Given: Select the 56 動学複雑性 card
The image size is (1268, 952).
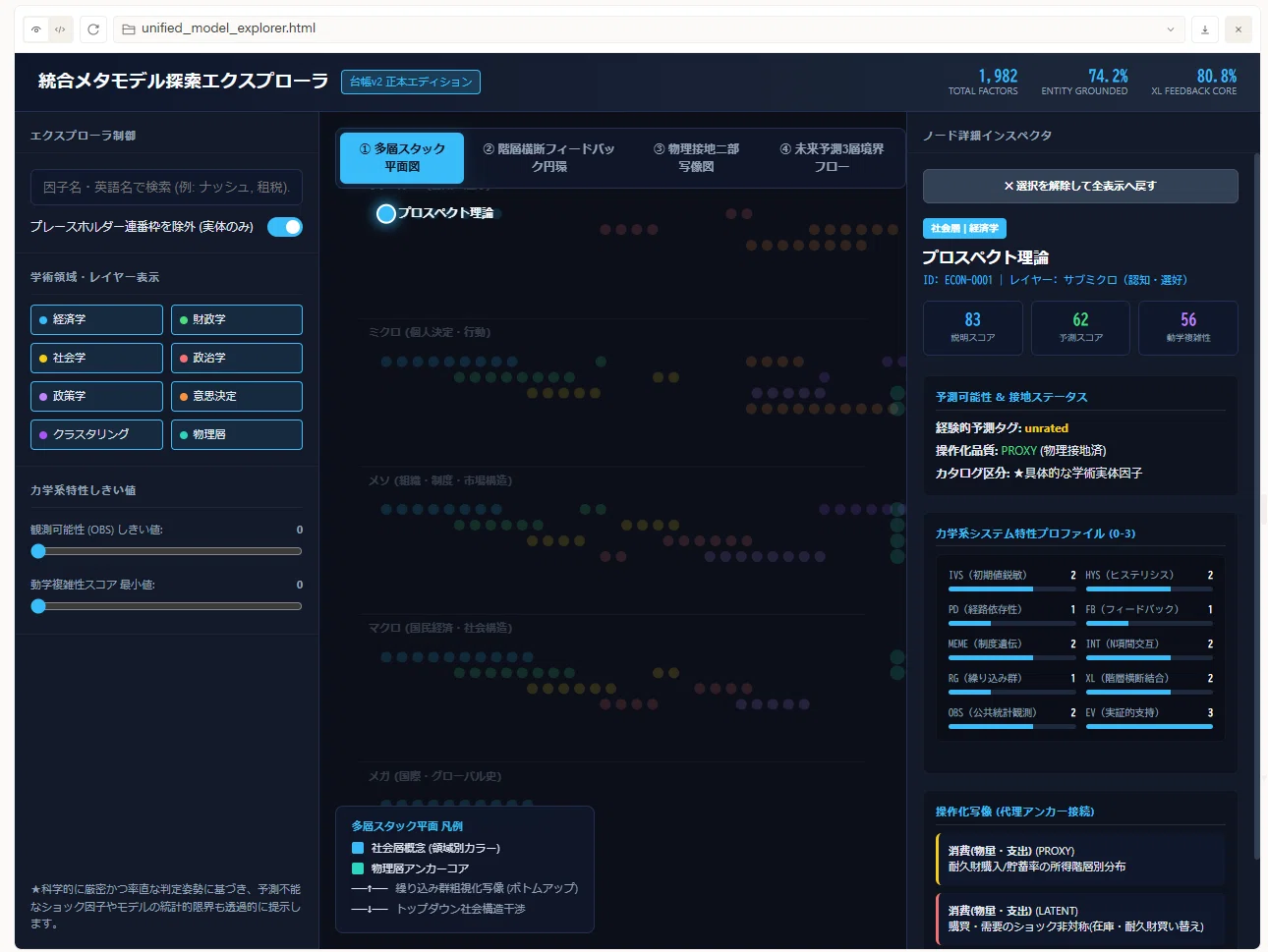Looking at the screenshot, I should tap(1187, 327).
